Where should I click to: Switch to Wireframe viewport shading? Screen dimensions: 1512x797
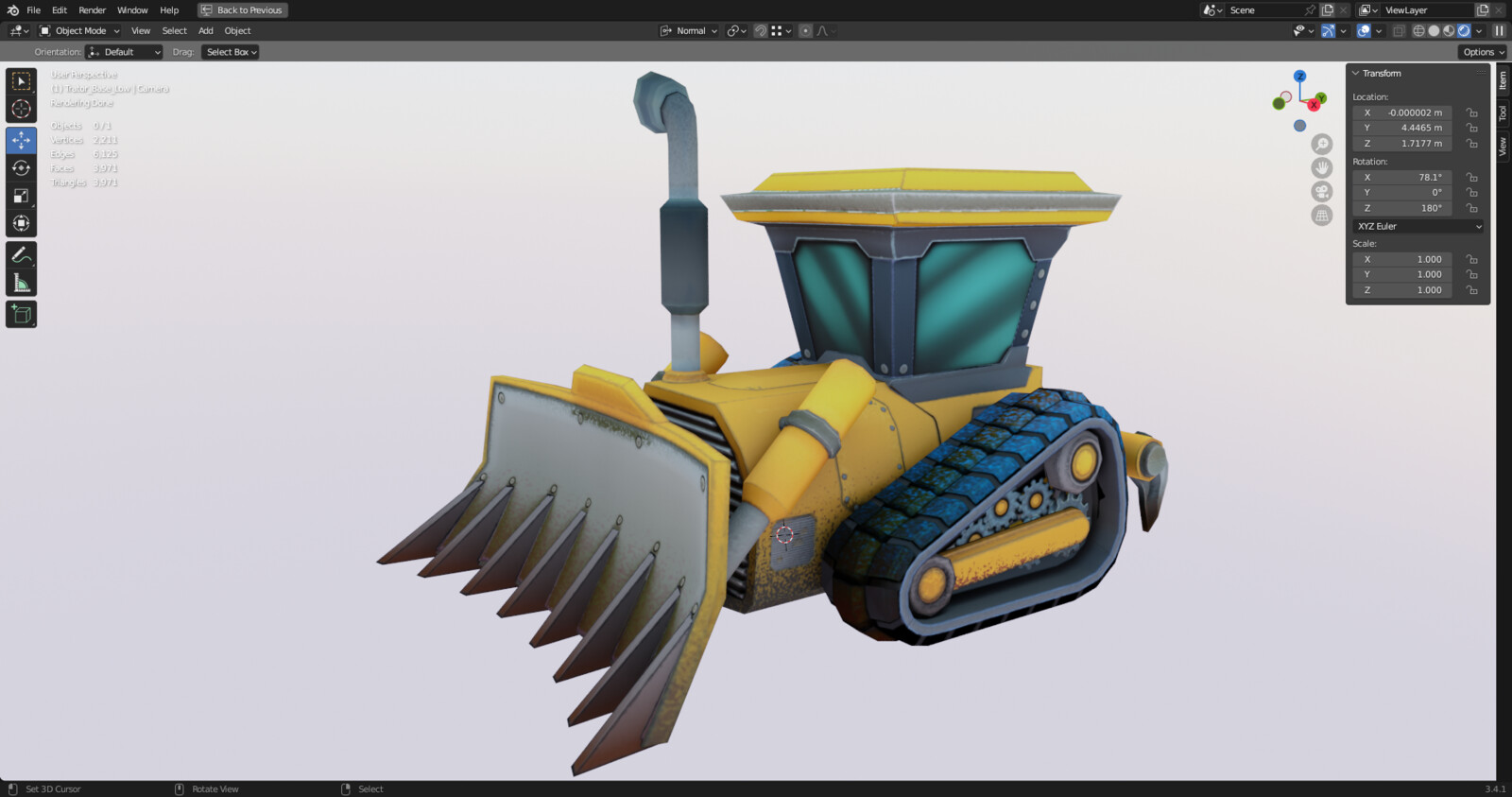click(x=1418, y=31)
